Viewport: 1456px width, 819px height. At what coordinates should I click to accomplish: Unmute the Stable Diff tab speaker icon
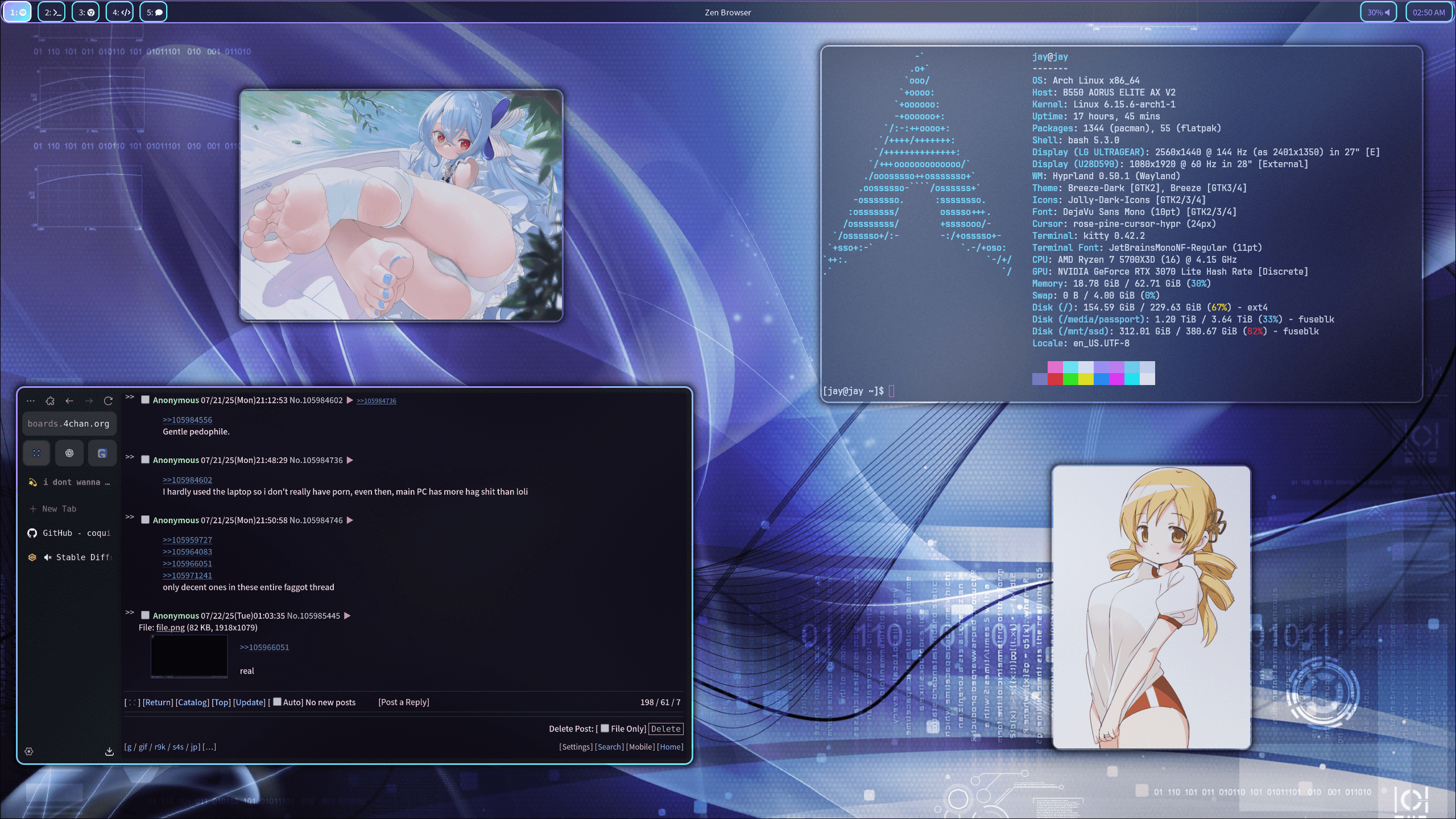pyautogui.click(x=48, y=557)
